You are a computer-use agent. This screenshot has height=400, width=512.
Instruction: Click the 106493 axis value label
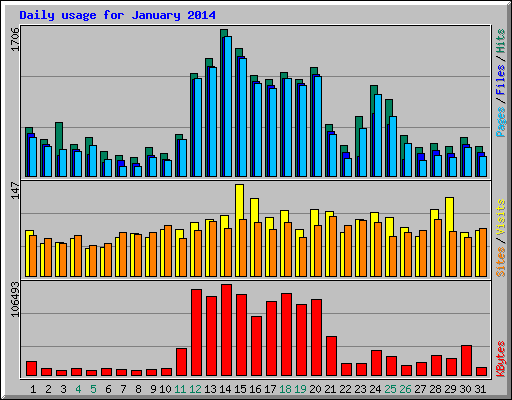point(15,299)
